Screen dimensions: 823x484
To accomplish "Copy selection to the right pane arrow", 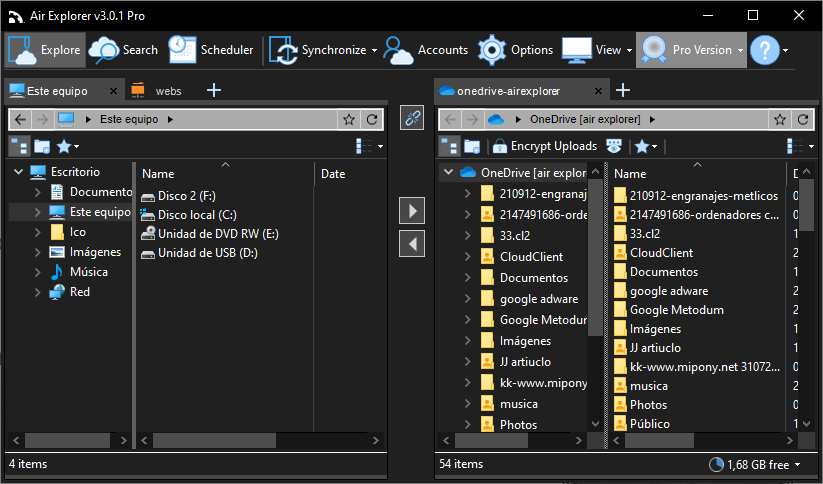I will [x=412, y=211].
